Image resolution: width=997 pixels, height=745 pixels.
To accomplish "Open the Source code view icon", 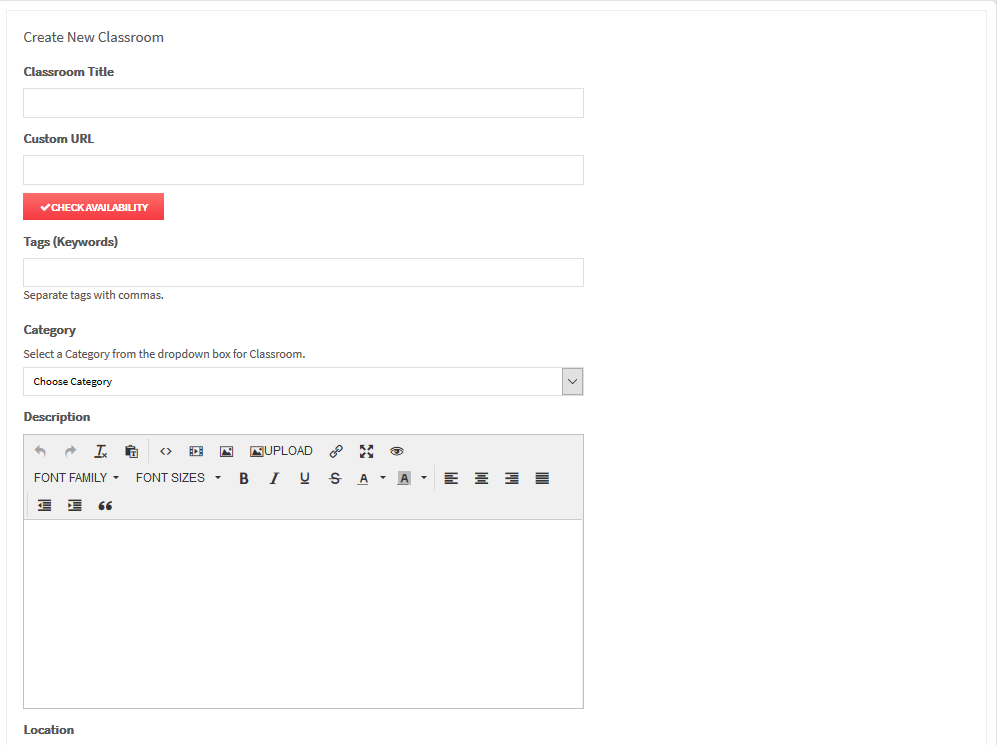I will click(x=166, y=451).
